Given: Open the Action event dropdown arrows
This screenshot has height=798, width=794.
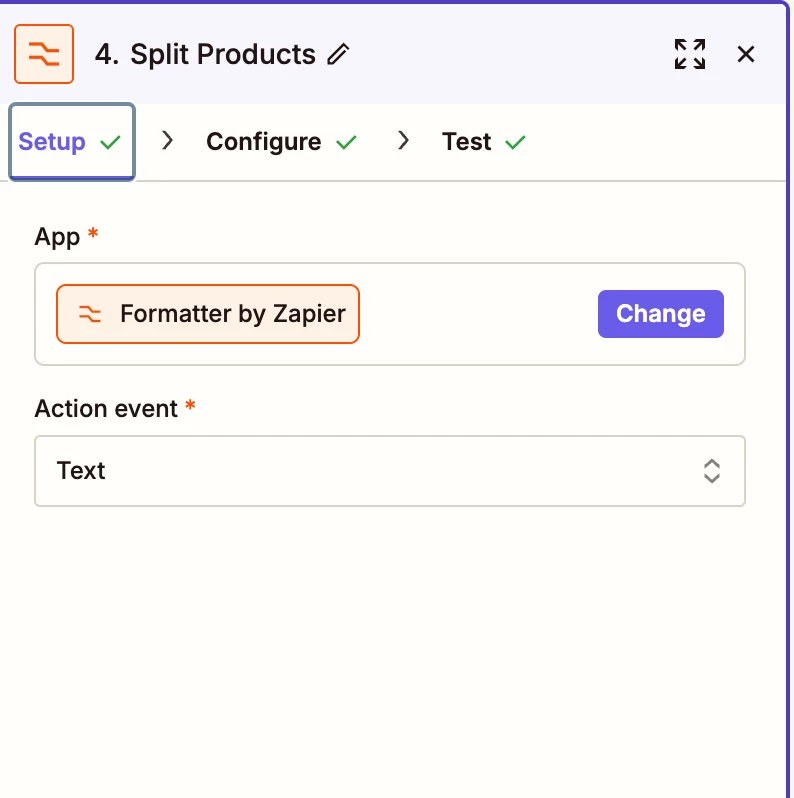Looking at the screenshot, I should (711, 471).
